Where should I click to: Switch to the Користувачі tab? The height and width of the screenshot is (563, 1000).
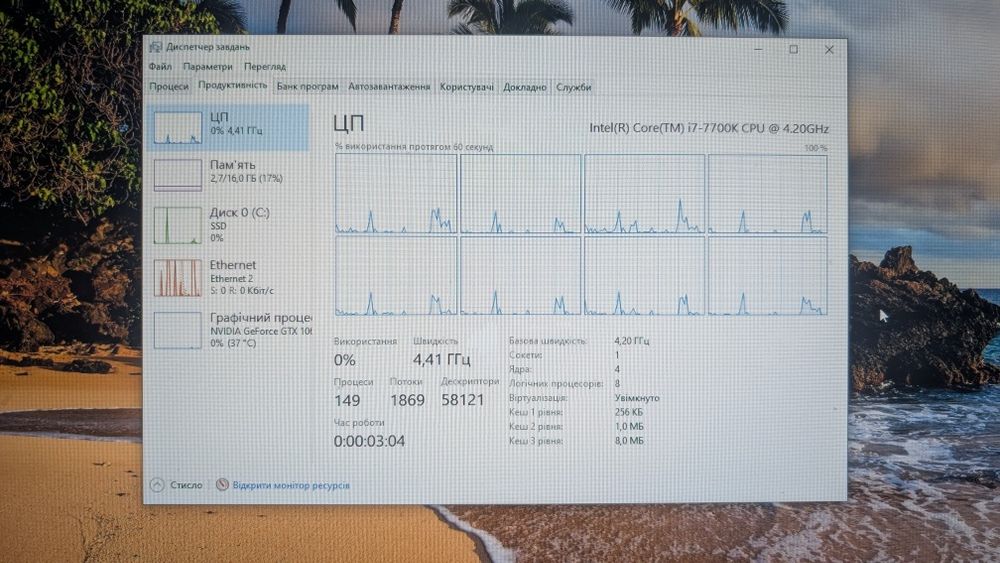pyautogui.click(x=466, y=87)
